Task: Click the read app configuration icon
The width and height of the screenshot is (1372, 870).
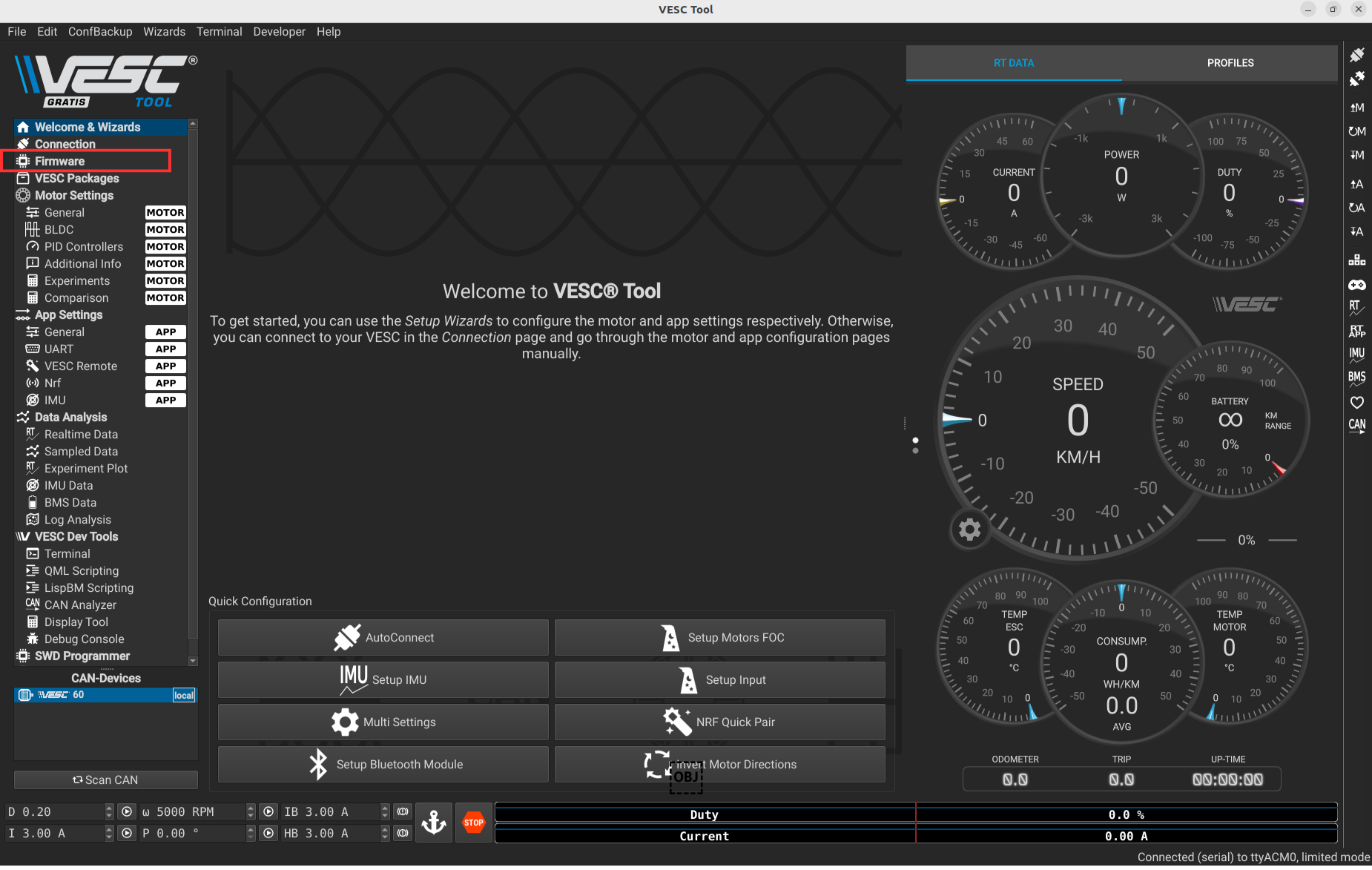Action: [x=1356, y=184]
